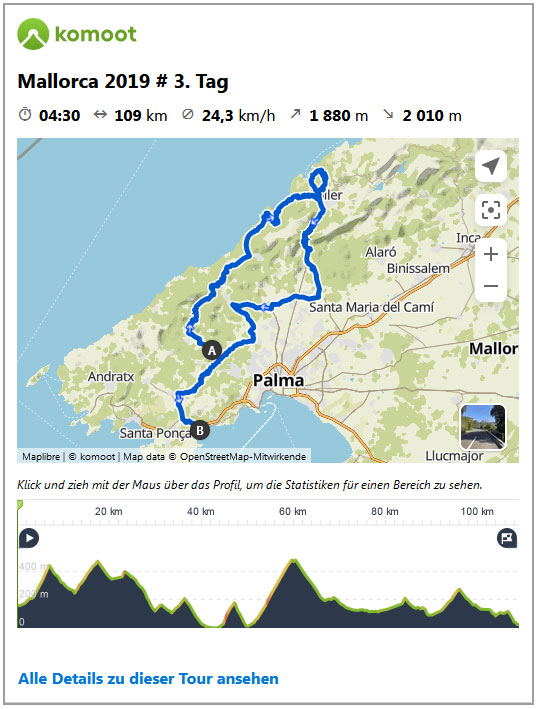Zoom out with the minus button
Viewport: 538px width, 709px height.
(491, 286)
